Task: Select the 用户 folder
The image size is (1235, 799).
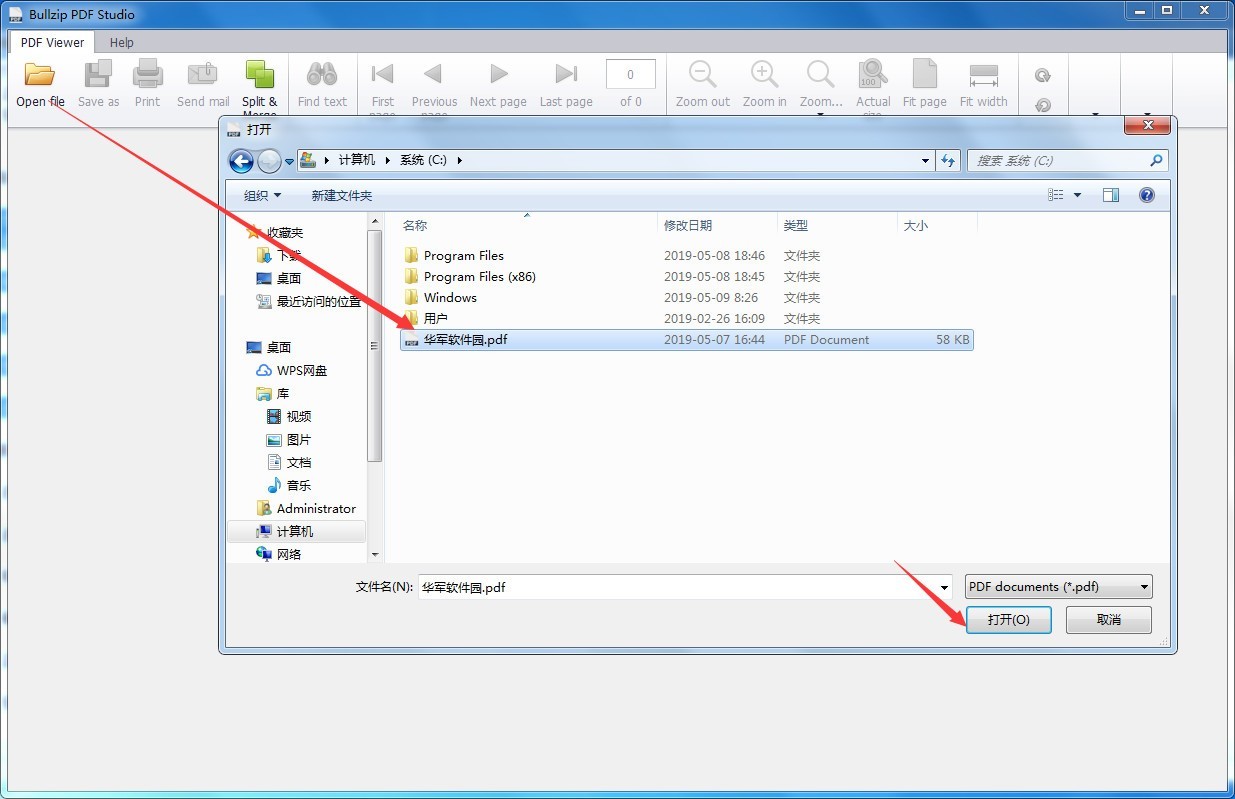Action: pos(686,319)
